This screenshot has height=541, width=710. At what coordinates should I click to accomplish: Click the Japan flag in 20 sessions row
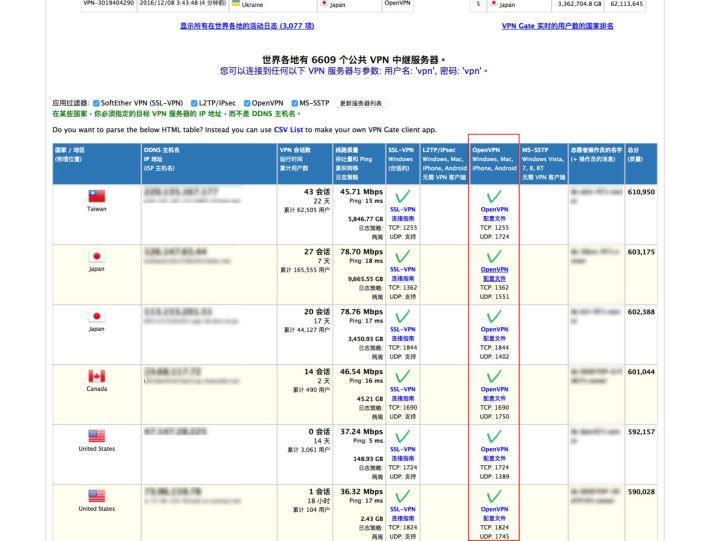(x=96, y=316)
